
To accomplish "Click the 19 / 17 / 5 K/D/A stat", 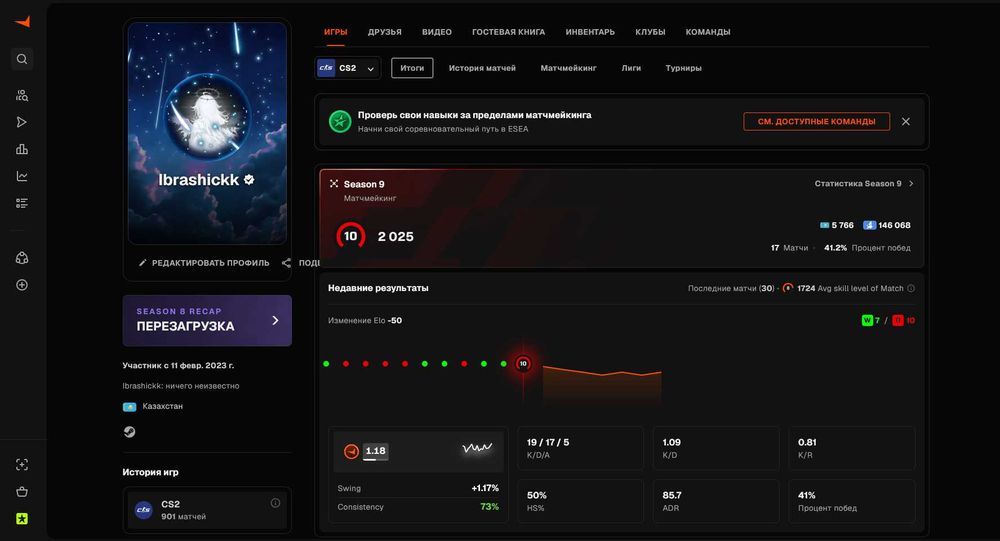I will click(x=580, y=448).
